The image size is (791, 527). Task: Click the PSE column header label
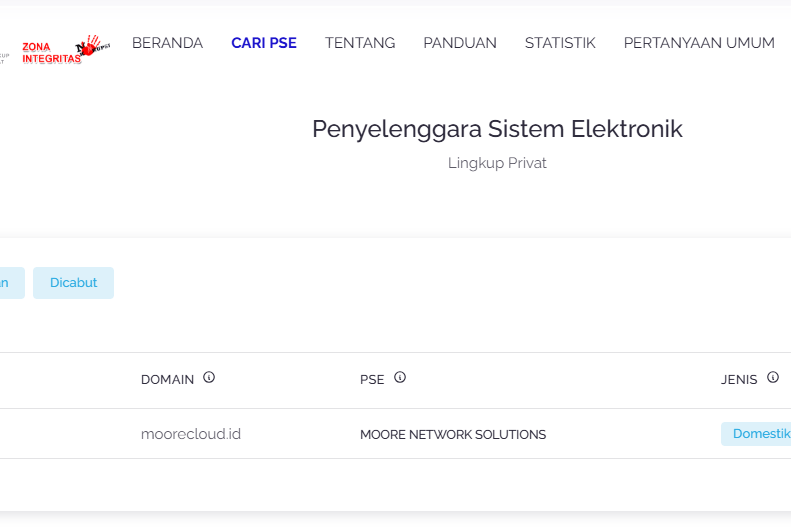coord(372,380)
